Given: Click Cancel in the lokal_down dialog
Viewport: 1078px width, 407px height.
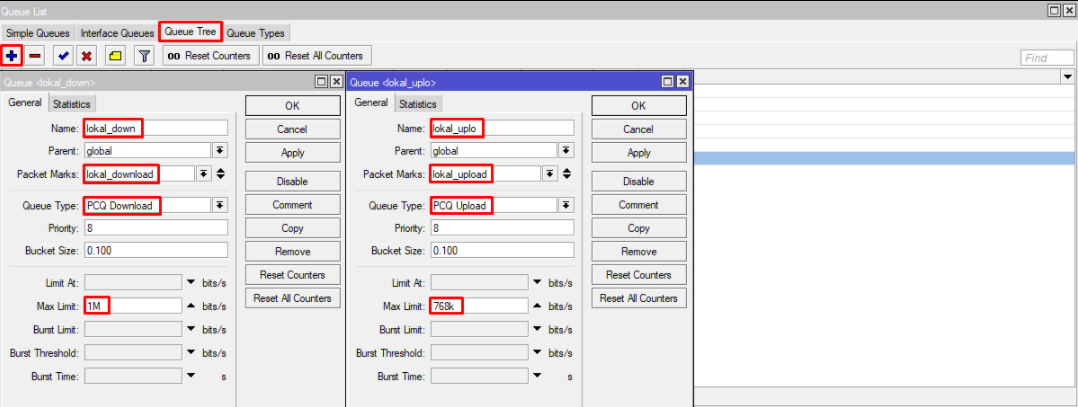Looking at the screenshot, I should coord(293,129).
